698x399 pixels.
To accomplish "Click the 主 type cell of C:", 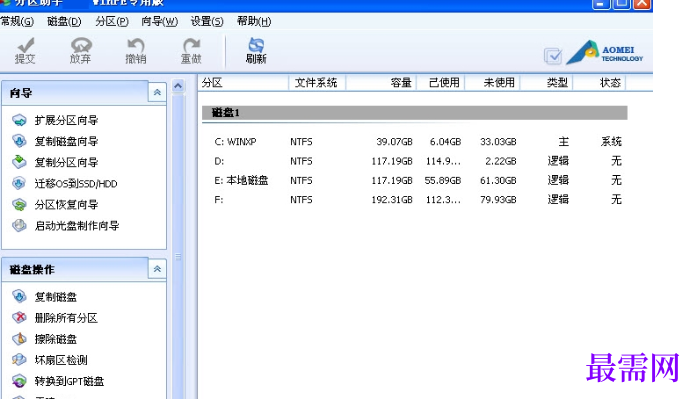I will (x=564, y=142).
